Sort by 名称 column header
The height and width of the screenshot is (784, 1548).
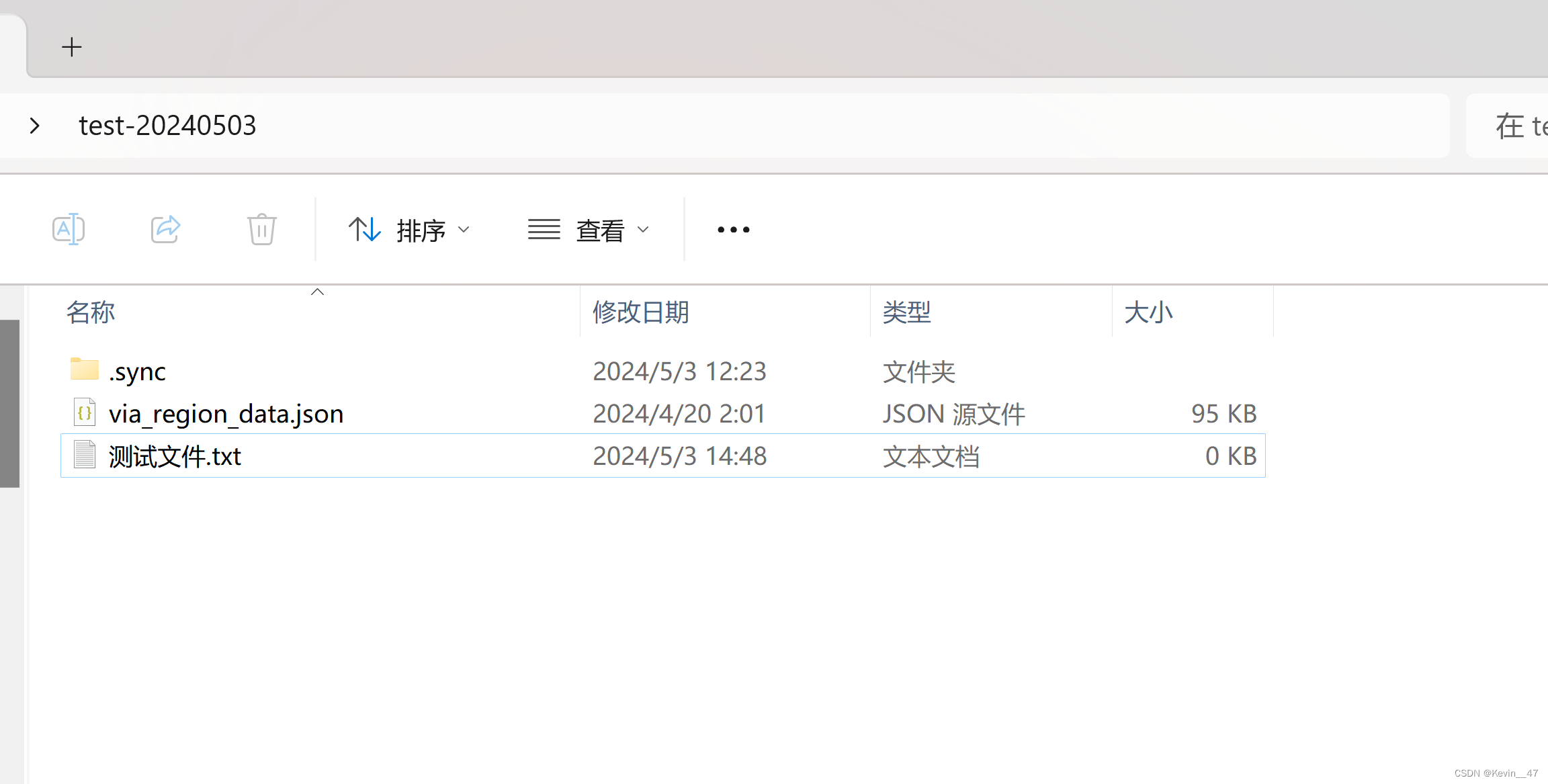(x=91, y=312)
